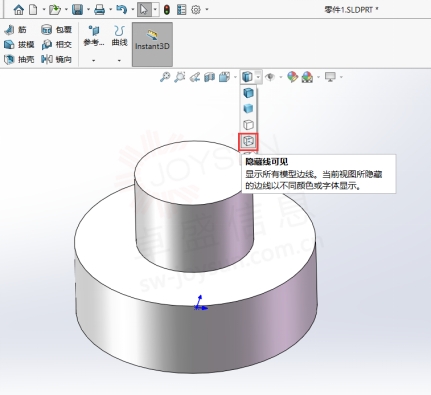Open Options with the gear icon
431x395 pixels.
click(196, 10)
